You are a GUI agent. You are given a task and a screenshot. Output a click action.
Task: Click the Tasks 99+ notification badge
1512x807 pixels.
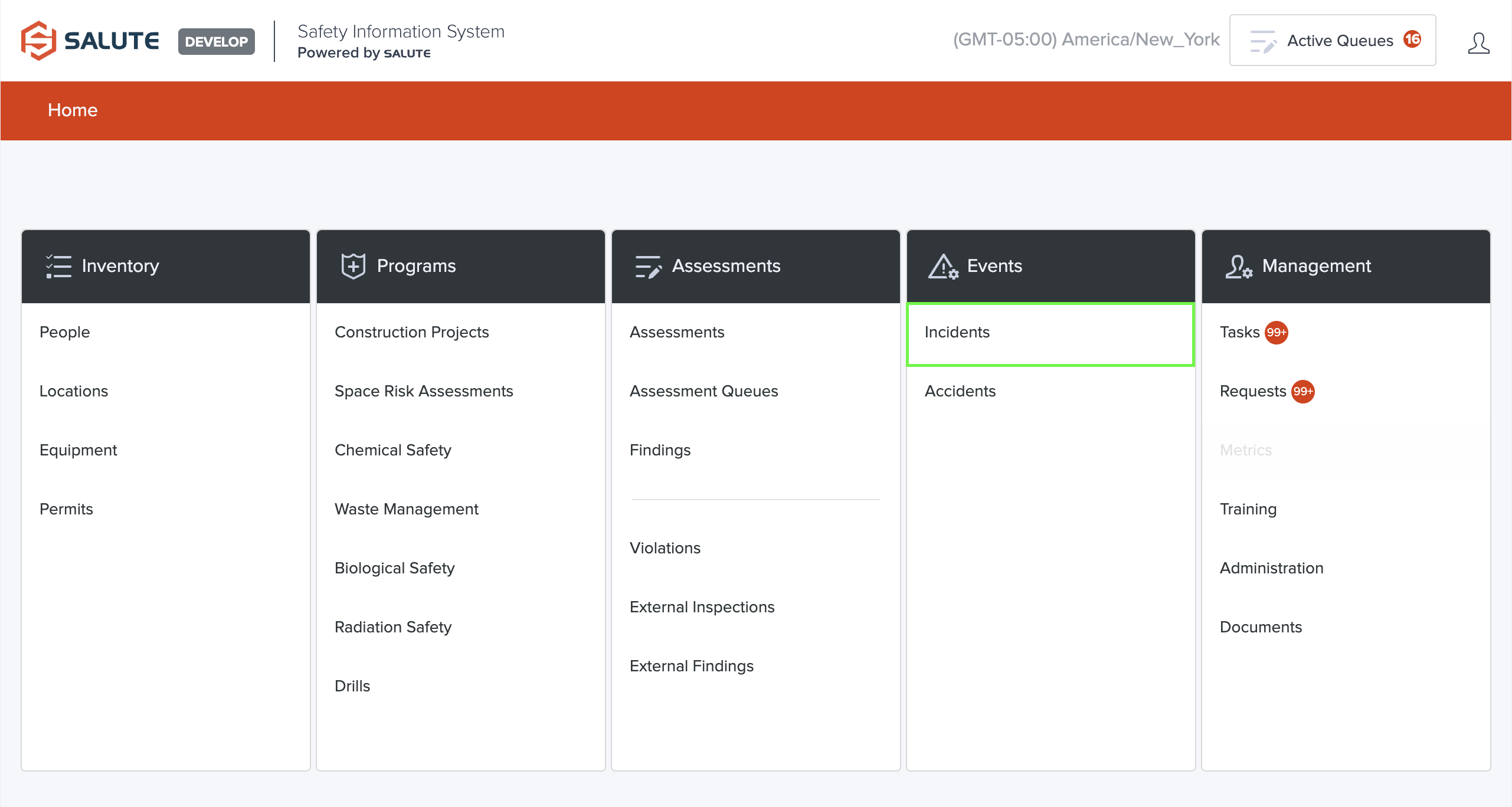(x=1276, y=333)
